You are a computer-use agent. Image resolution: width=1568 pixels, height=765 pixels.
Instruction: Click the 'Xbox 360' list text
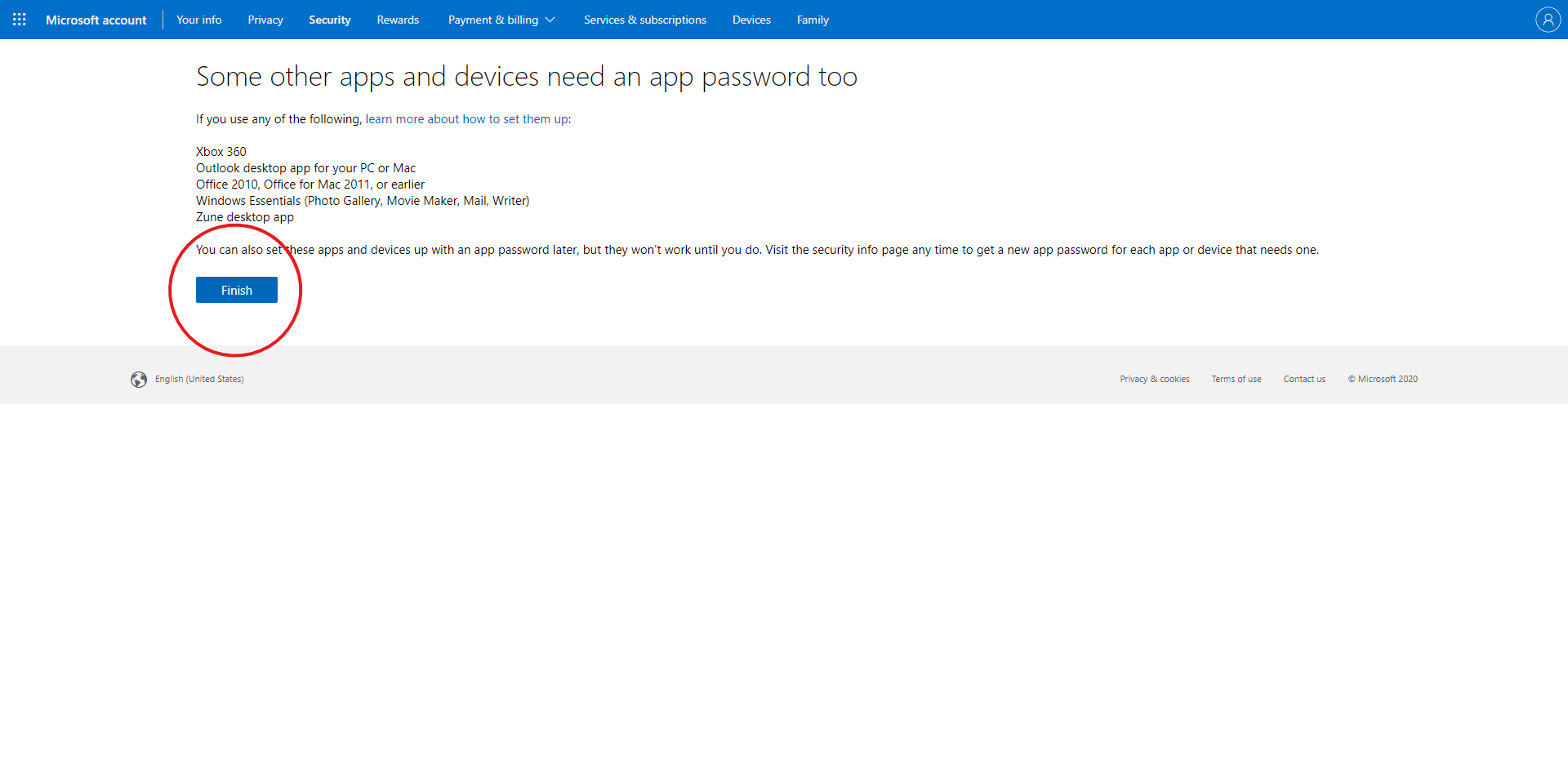click(221, 152)
